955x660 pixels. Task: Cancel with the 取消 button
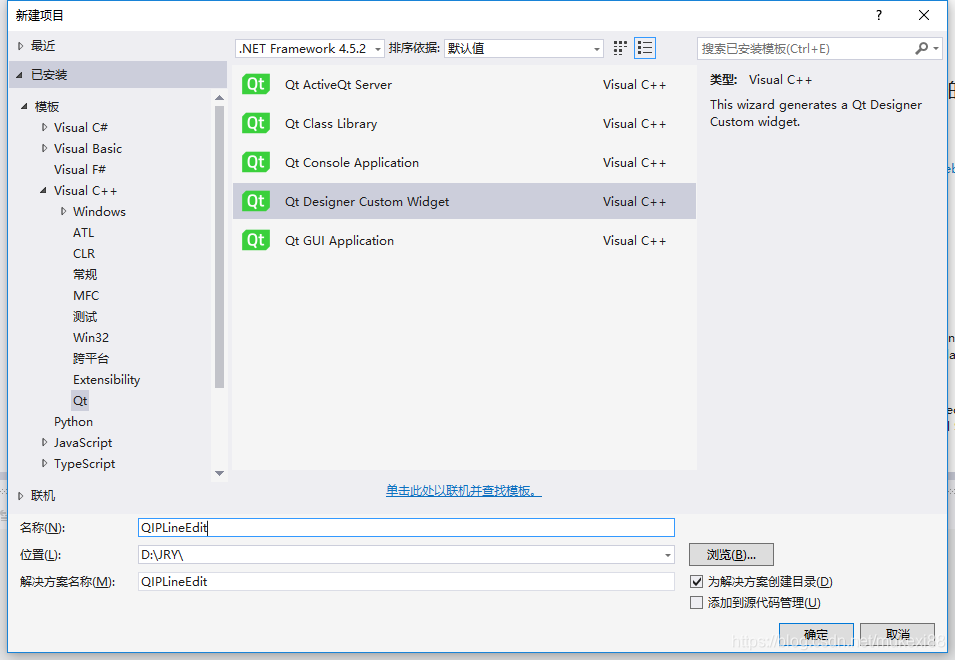[897, 634]
